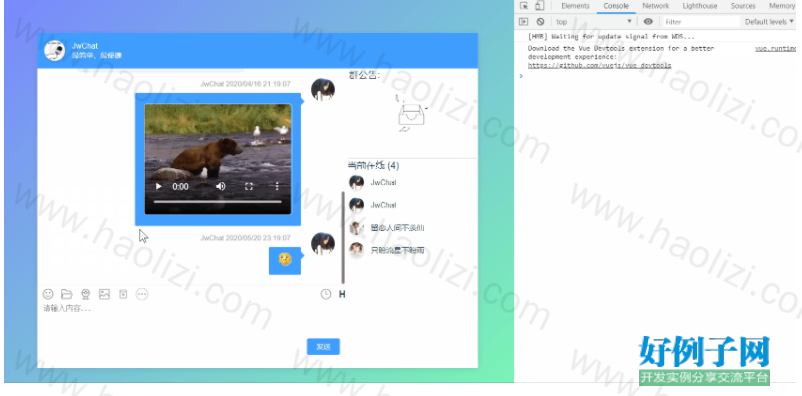The image size is (802, 396).
Task: Select the fourth online member in list
Action: [x=387, y=250]
